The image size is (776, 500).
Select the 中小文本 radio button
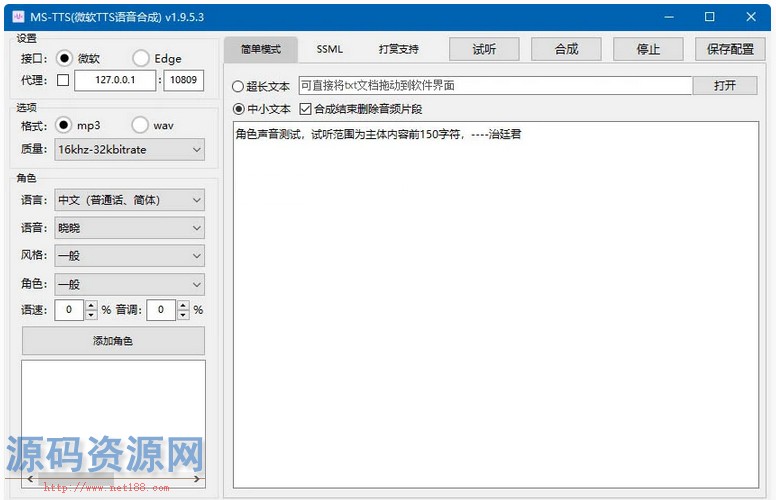pos(239,109)
